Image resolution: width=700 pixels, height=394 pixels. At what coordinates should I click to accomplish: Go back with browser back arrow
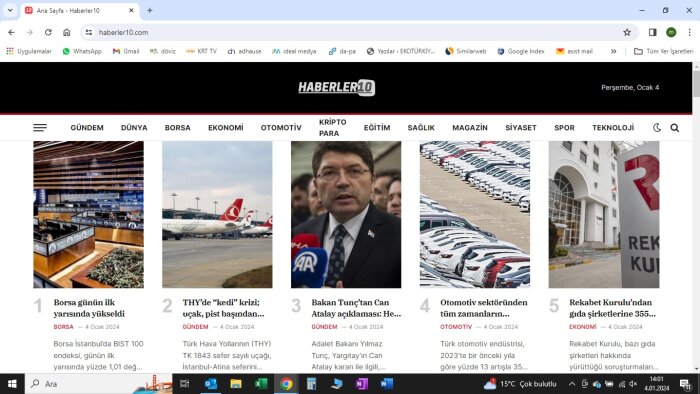(11, 32)
